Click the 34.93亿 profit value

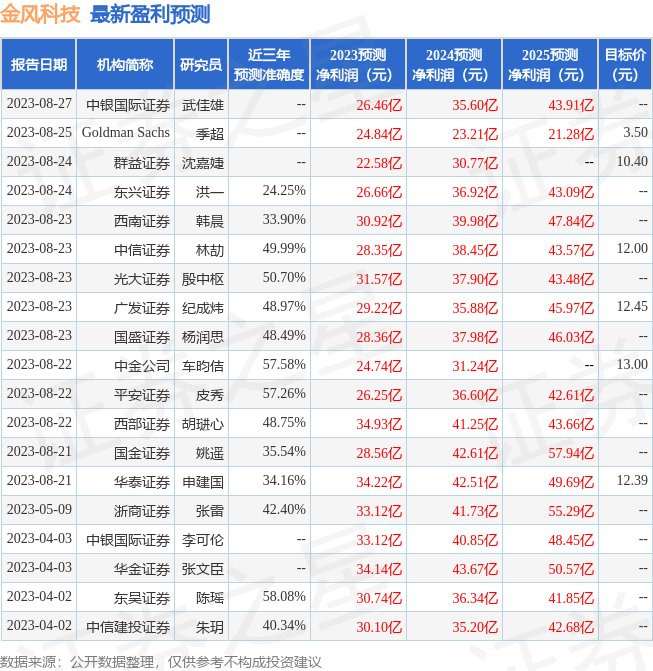tap(379, 424)
